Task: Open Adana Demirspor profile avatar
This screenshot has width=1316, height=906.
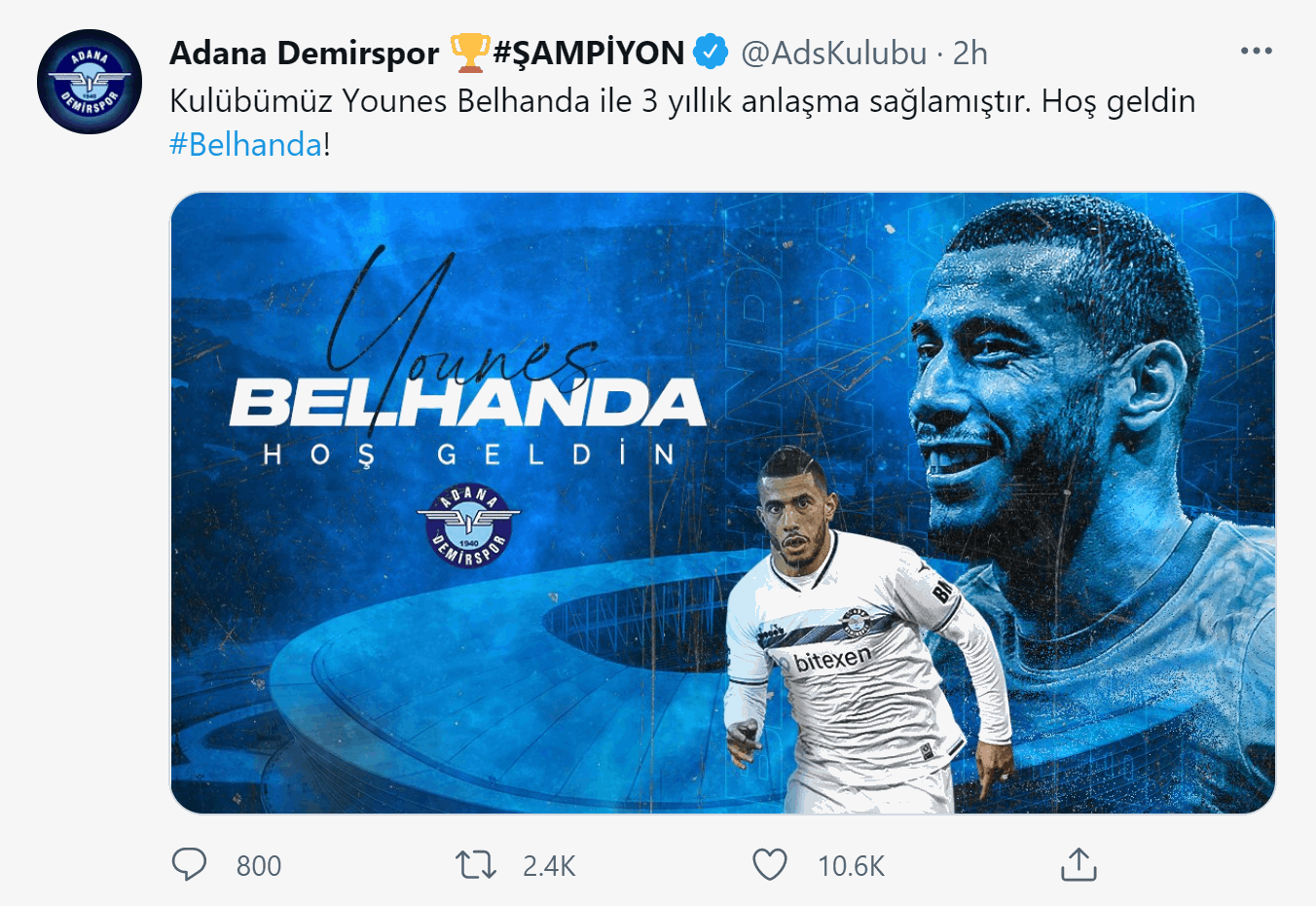Action: click(x=90, y=82)
